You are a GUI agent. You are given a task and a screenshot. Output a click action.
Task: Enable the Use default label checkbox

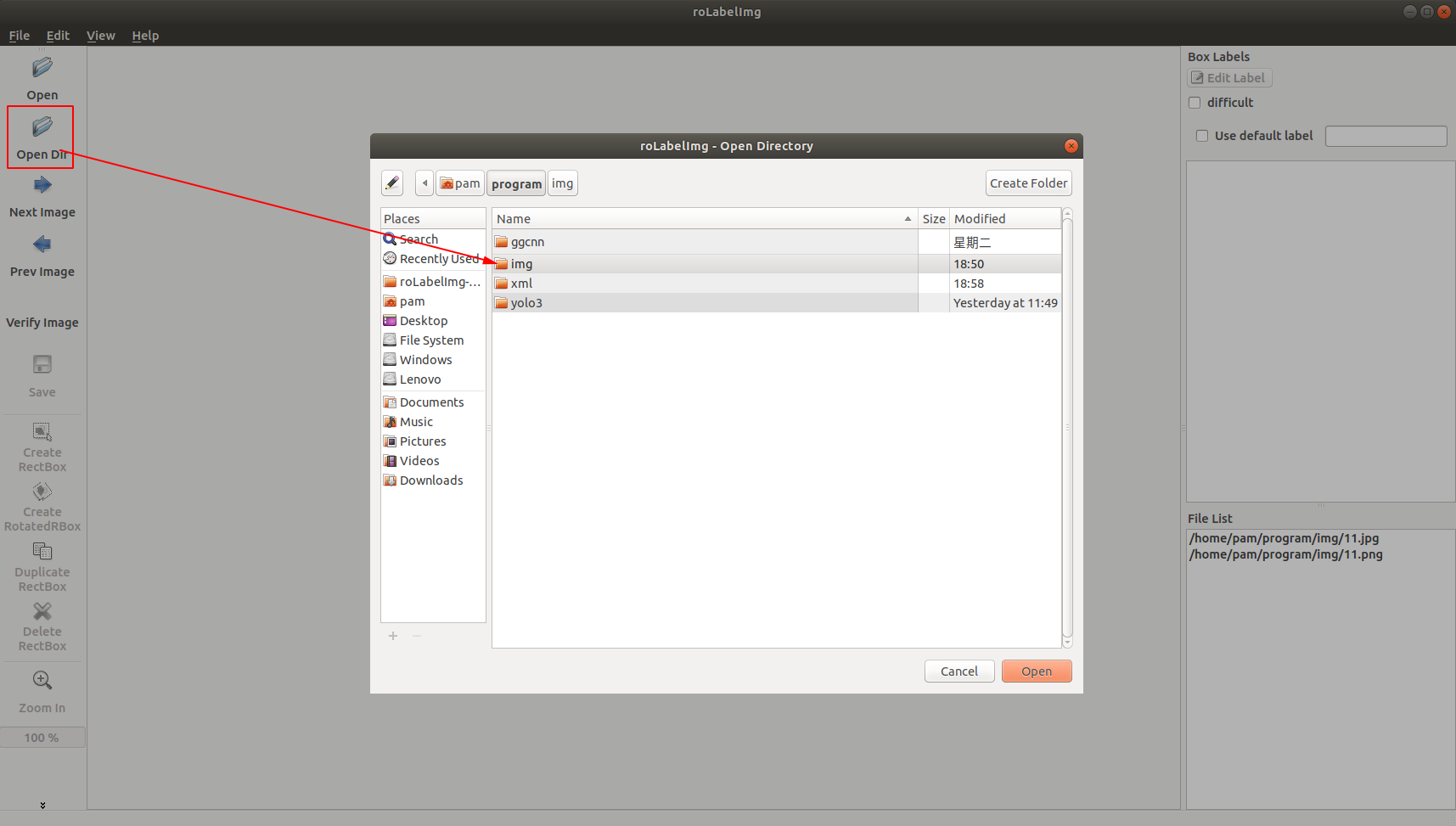(x=1202, y=136)
